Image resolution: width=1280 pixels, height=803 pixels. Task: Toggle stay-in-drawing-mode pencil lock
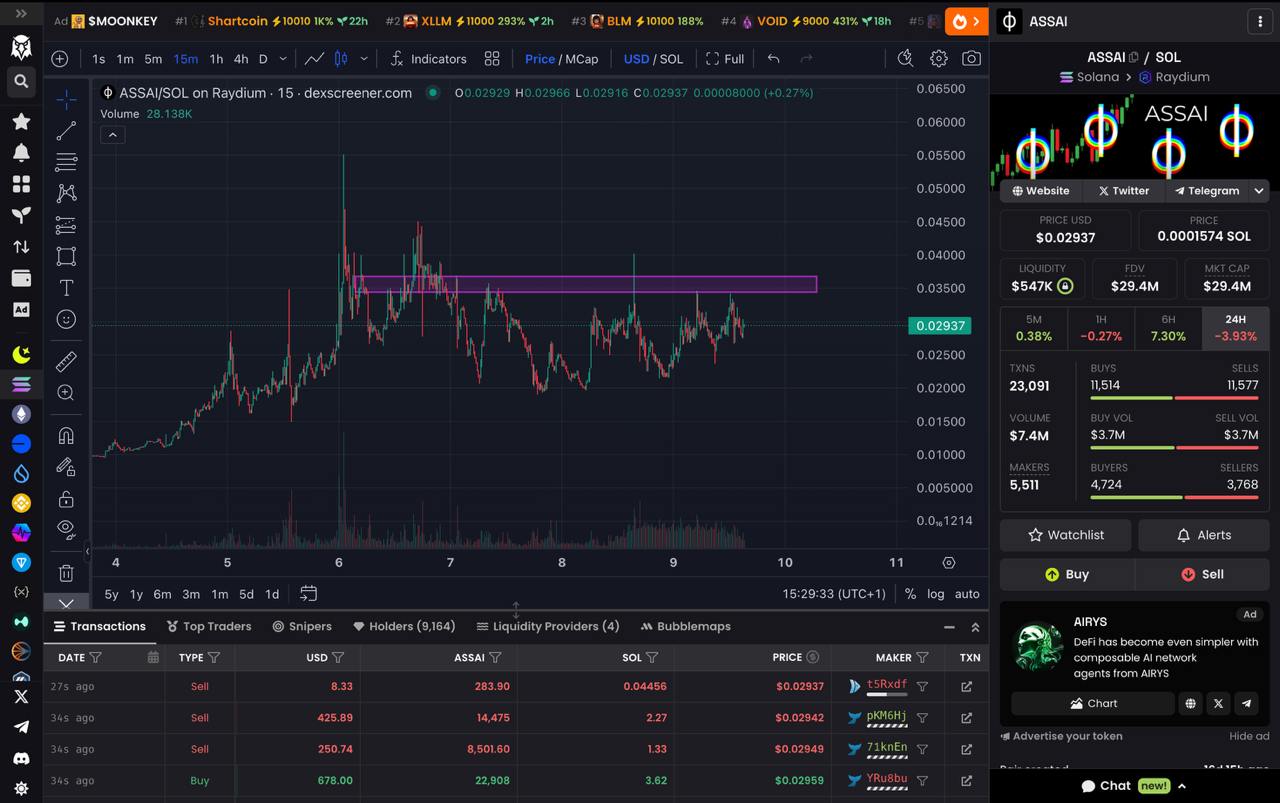[66, 466]
